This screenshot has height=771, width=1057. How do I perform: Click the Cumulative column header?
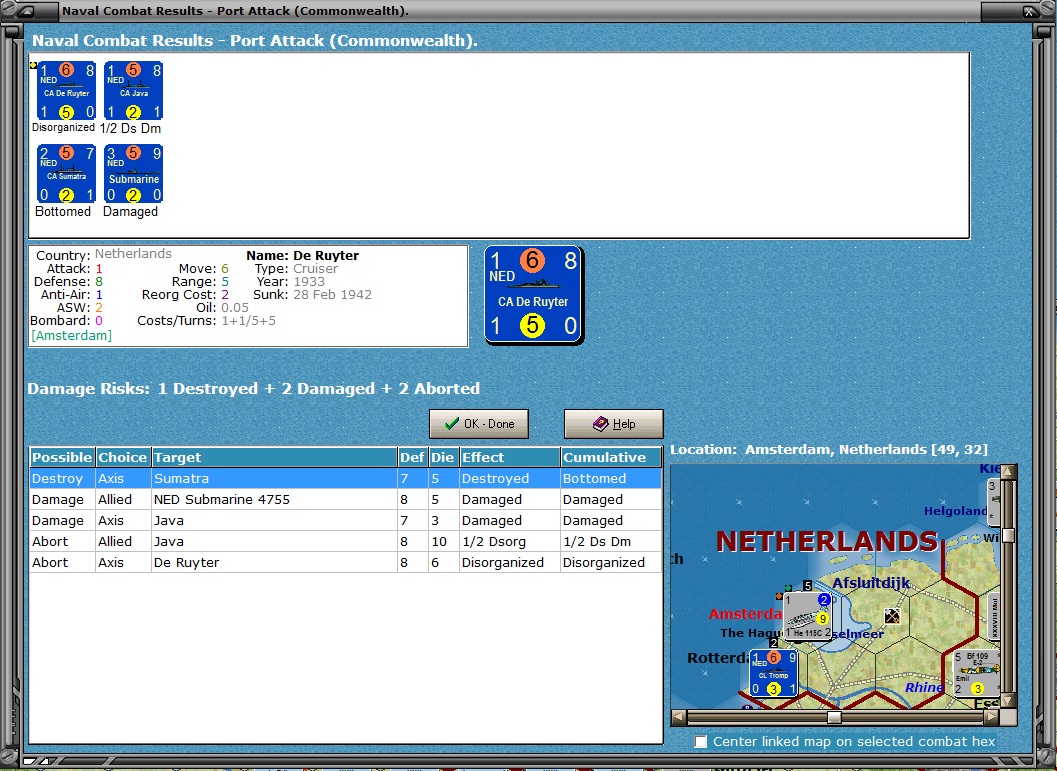click(x=611, y=457)
